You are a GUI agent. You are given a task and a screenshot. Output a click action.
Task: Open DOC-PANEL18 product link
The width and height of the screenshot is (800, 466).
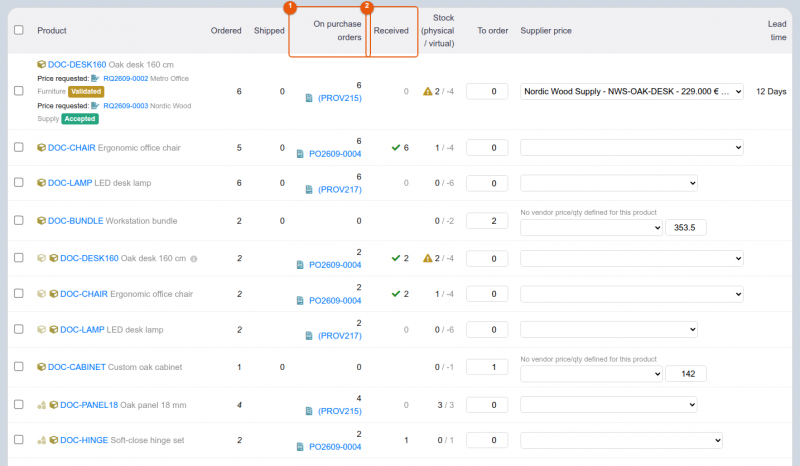pos(89,405)
